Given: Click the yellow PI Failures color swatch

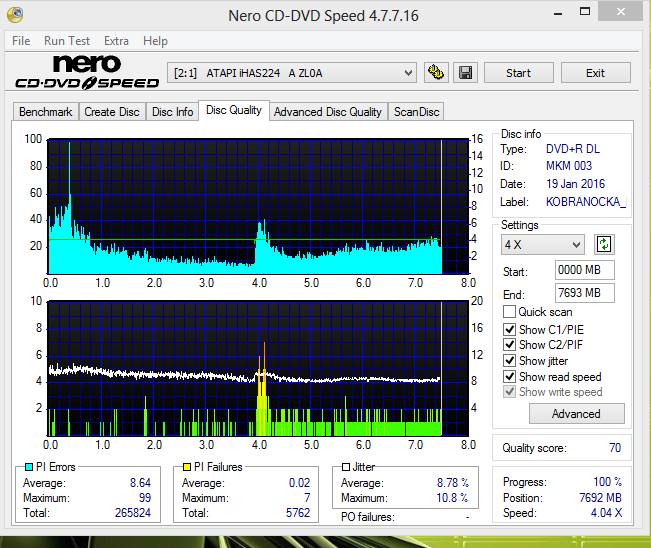Looking at the screenshot, I should [x=186, y=467].
